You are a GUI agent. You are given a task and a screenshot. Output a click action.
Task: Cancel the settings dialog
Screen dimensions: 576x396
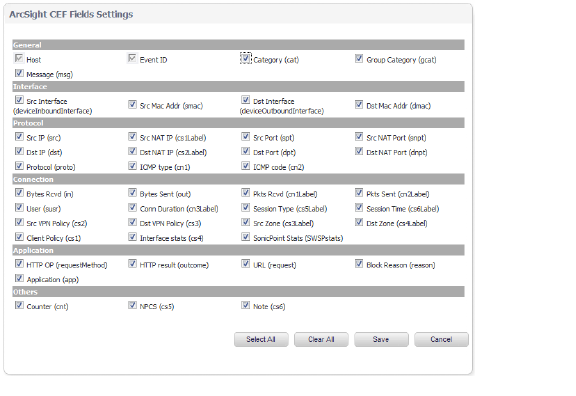click(x=441, y=339)
